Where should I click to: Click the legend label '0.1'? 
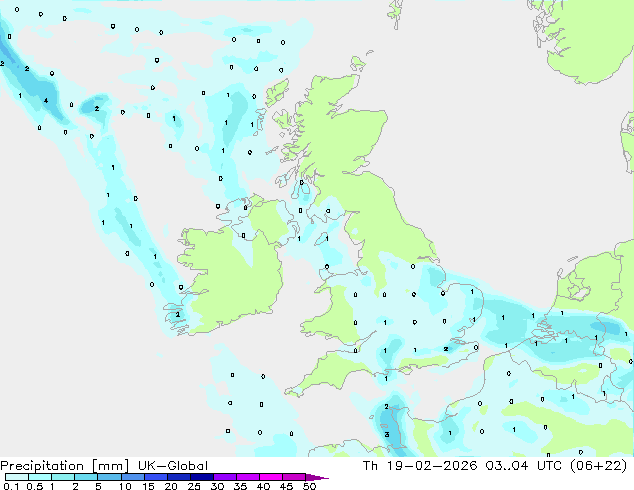[11, 486]
